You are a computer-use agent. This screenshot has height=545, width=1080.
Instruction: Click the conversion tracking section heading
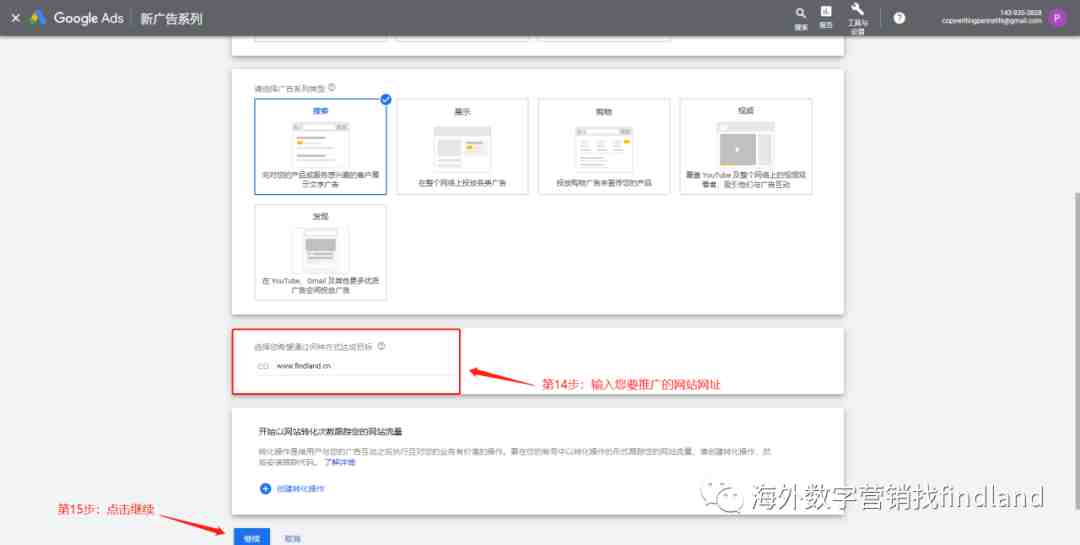click(330, 431)
